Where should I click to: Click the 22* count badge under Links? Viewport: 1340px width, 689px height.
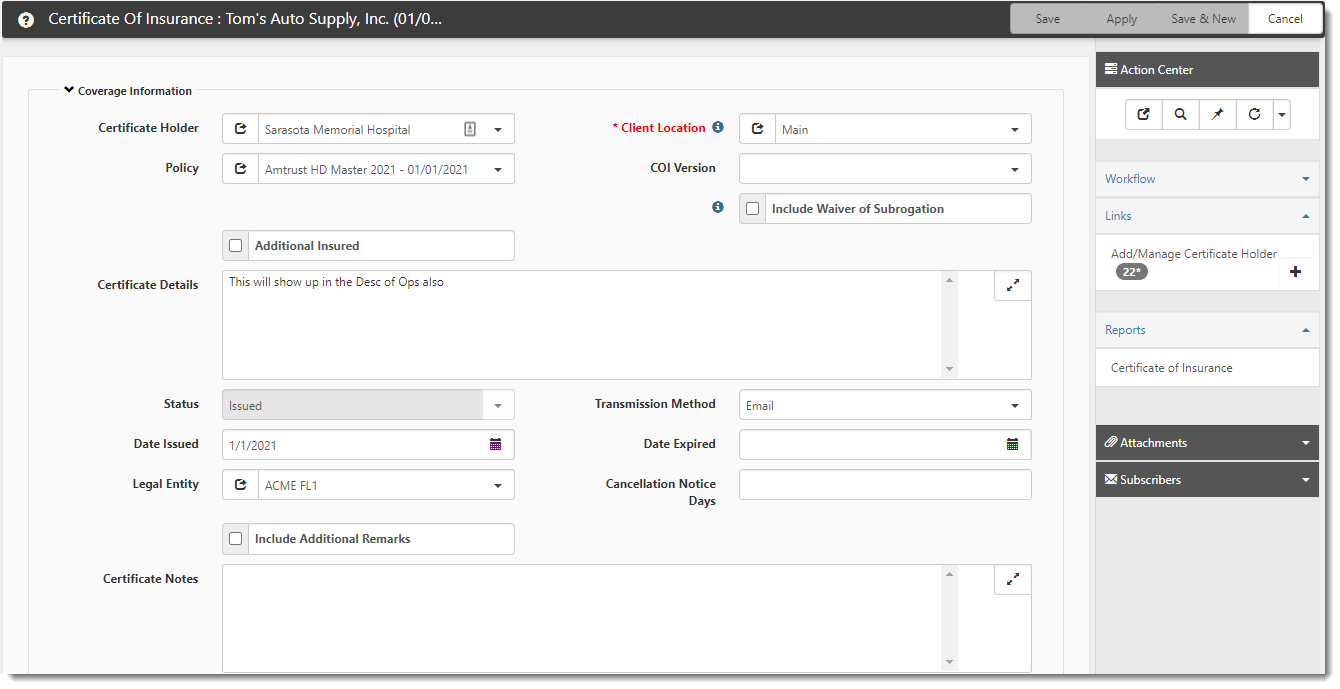tap(1132, 272)
